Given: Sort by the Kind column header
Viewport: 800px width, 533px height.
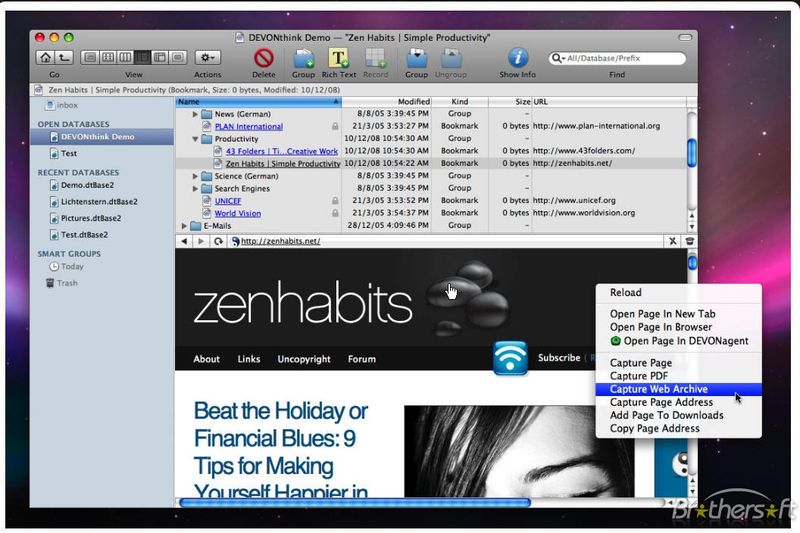Looking at the screenshot, I should (460, 101).
